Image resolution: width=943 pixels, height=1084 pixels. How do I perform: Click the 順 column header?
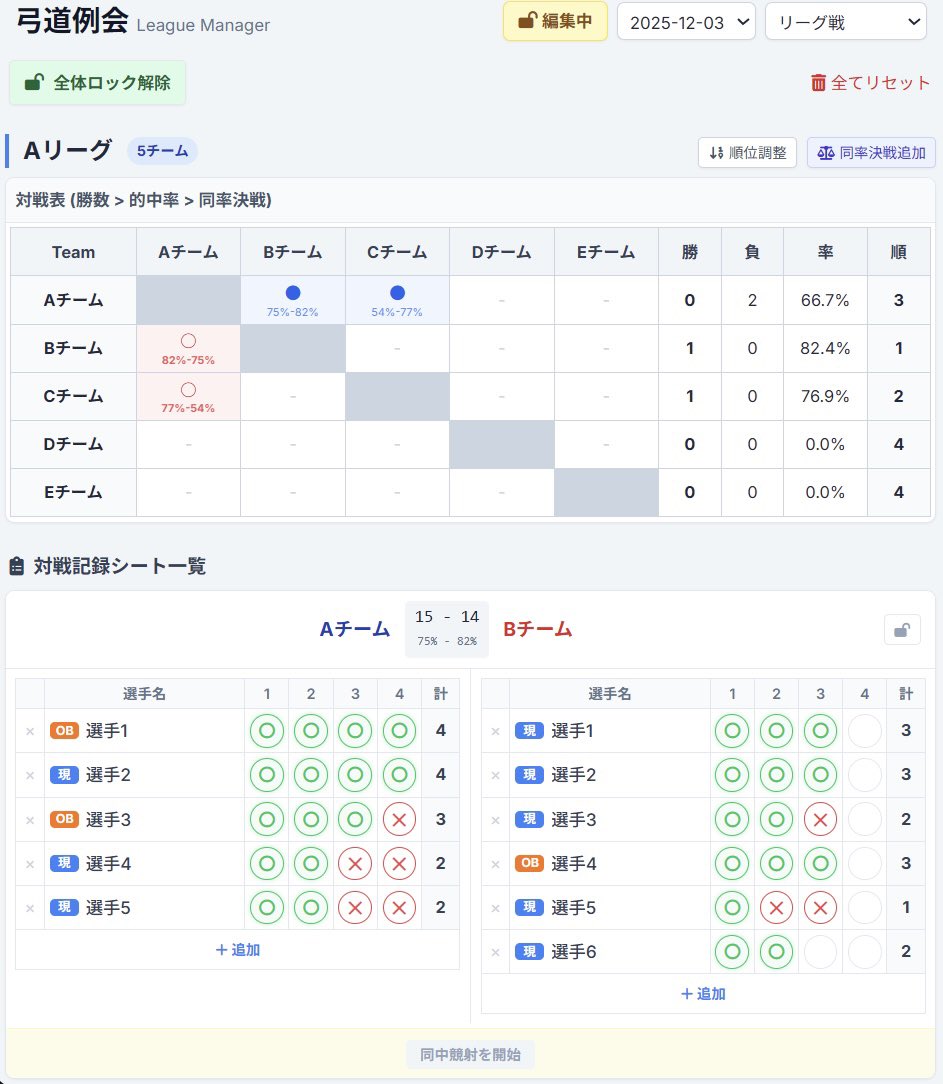tap(899, 252)
